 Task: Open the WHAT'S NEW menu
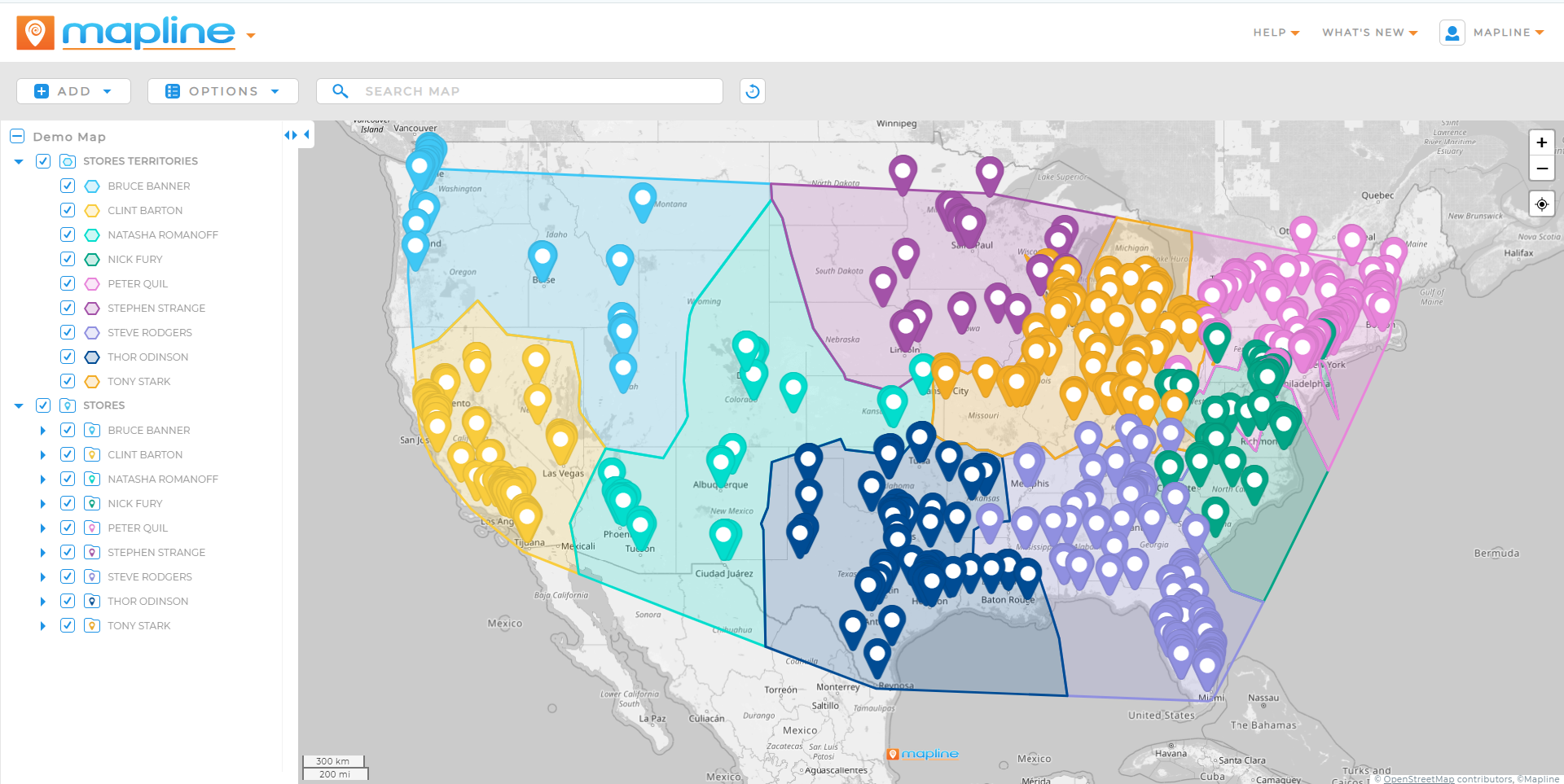[x=1370, y=33]
